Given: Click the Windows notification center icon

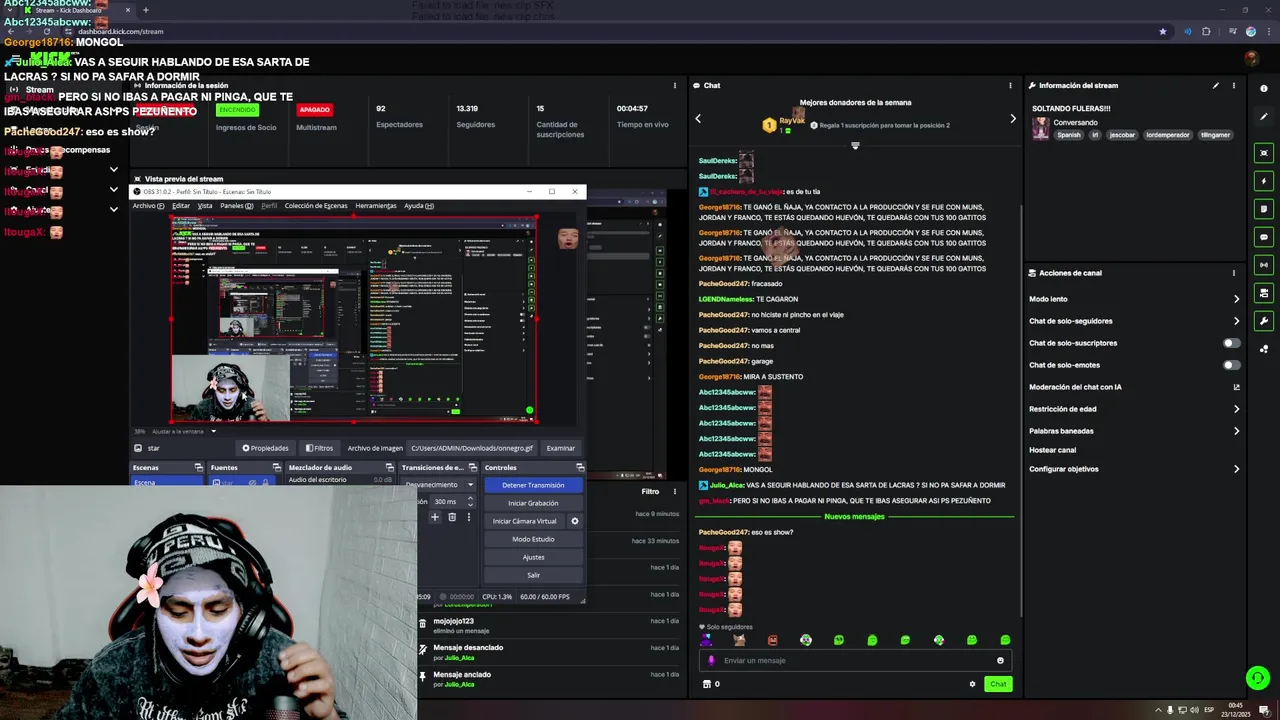Looking at the screenshot, I should pyautogui.click(x=1264, y=710).
